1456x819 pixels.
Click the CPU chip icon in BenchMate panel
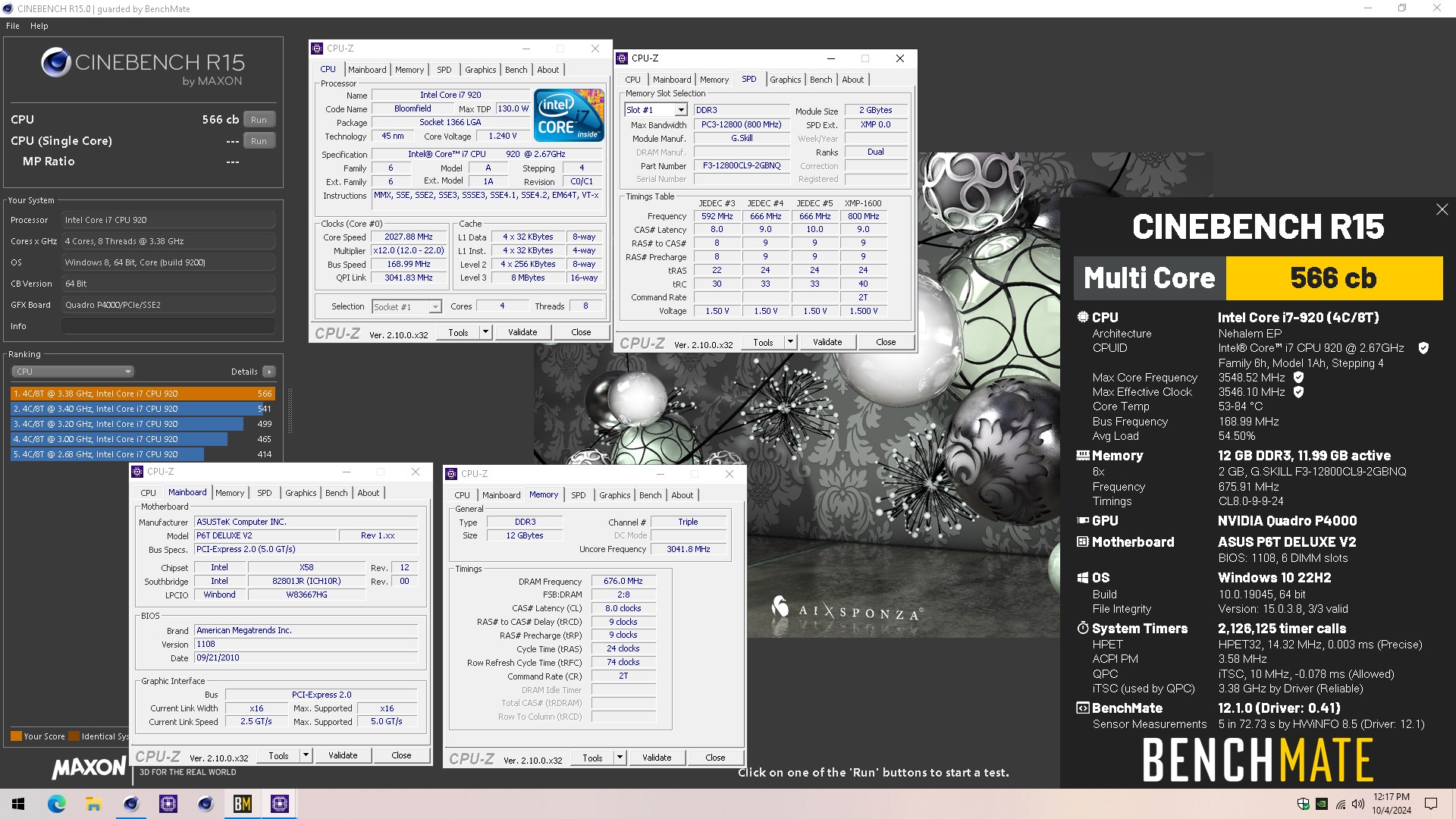[x=1083, y=317]
